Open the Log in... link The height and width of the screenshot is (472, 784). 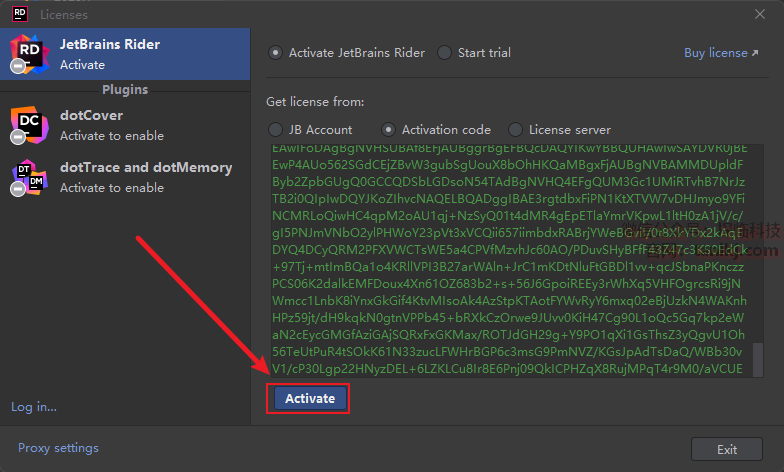(33, 407)
